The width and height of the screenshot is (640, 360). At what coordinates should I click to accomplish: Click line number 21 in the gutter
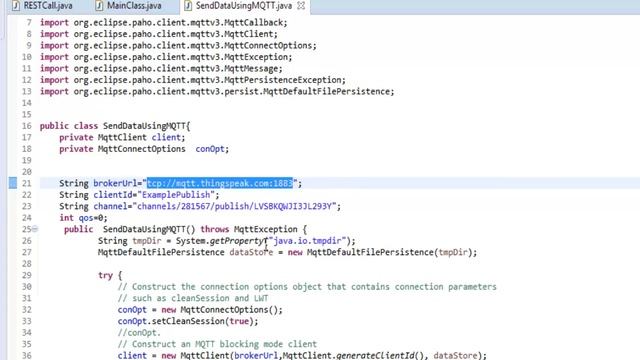[x=27, y=183]
